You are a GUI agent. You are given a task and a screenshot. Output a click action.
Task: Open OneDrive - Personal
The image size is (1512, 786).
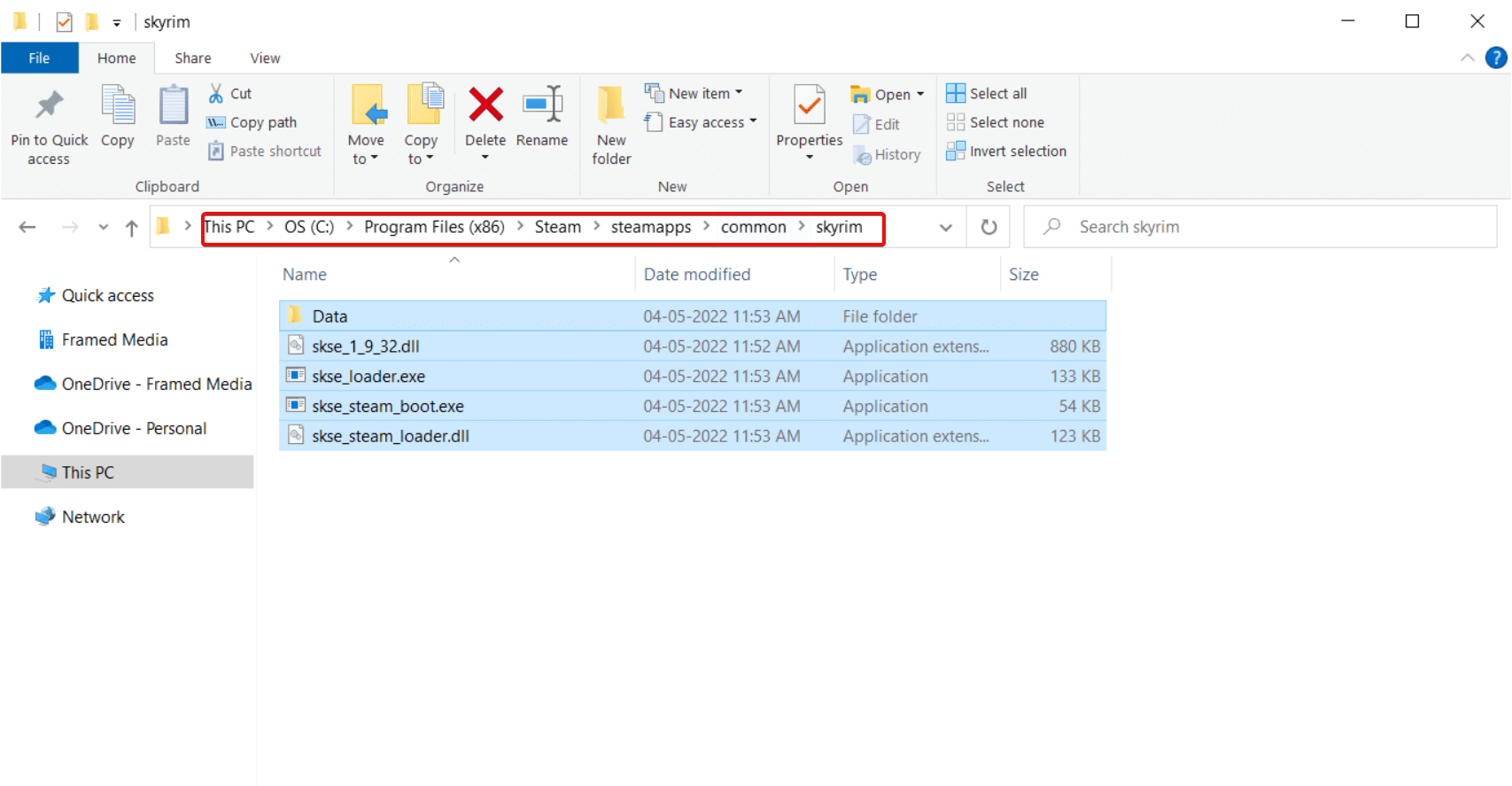[120, 428]
